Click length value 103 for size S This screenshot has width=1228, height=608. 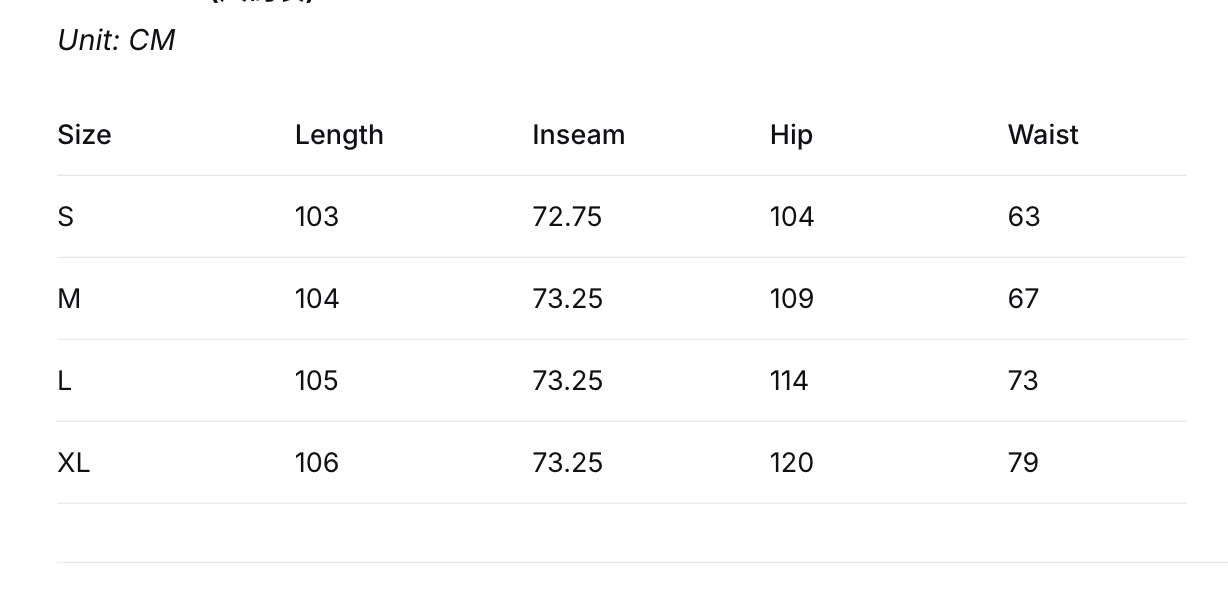point(317,217)
